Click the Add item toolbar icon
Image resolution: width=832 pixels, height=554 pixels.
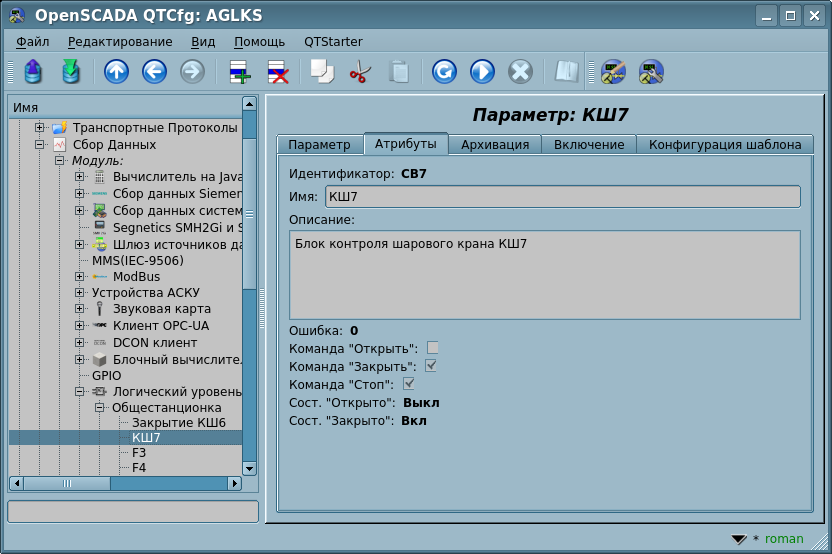pos(240,72)
